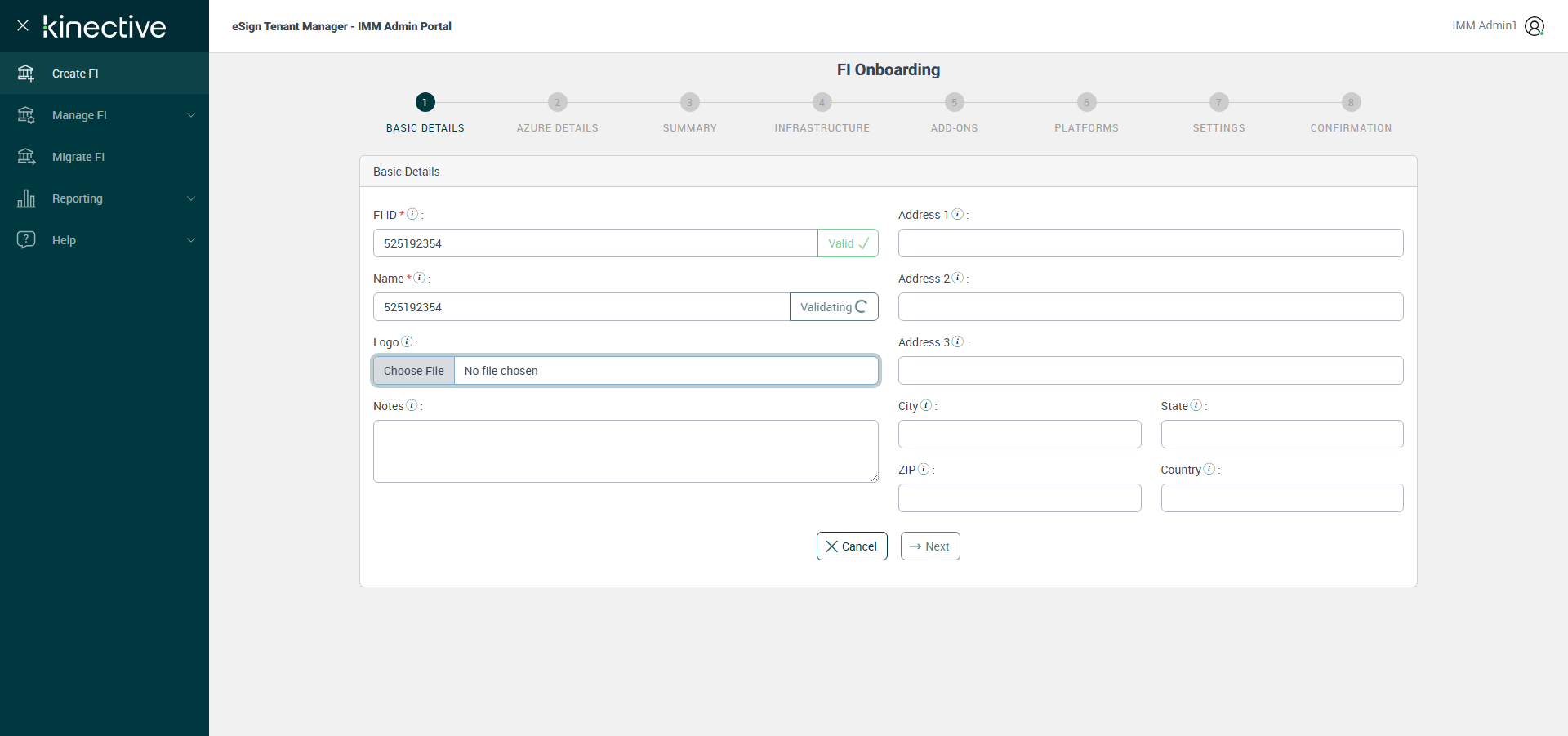Click the Kinective logo
Screen dimensions: 1568x736
point(105,26)
